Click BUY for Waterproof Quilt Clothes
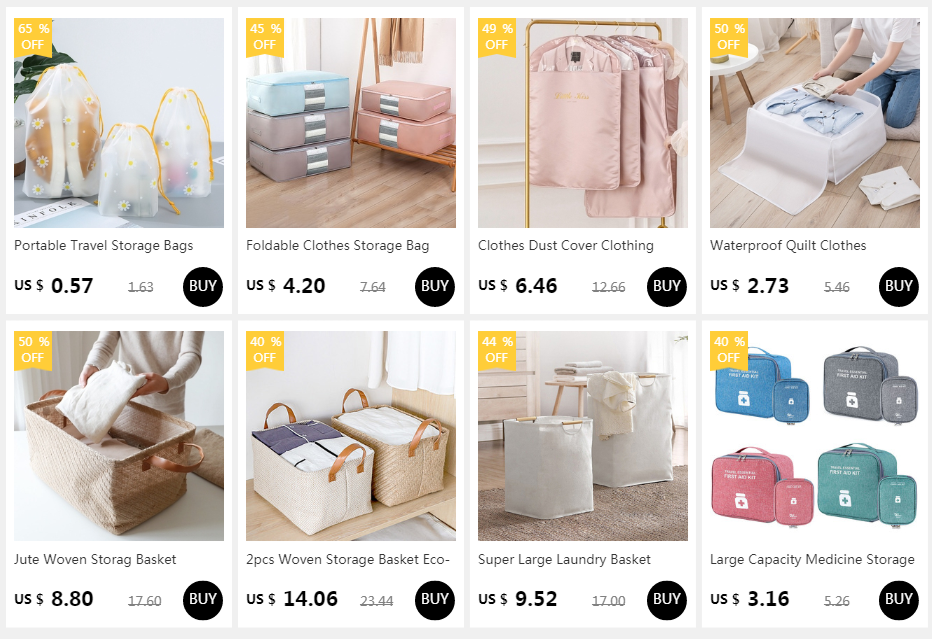Image resolution: width=932 pixels, height=639 pixels. click(898, 287)
